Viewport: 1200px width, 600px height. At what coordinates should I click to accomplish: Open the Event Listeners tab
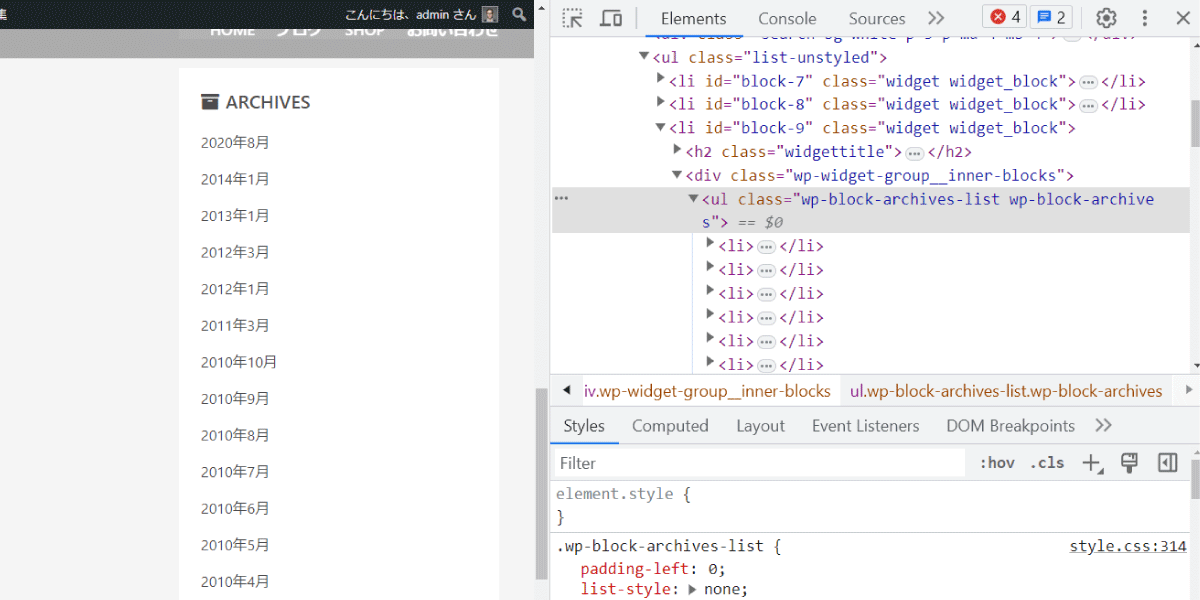(865, 426)
